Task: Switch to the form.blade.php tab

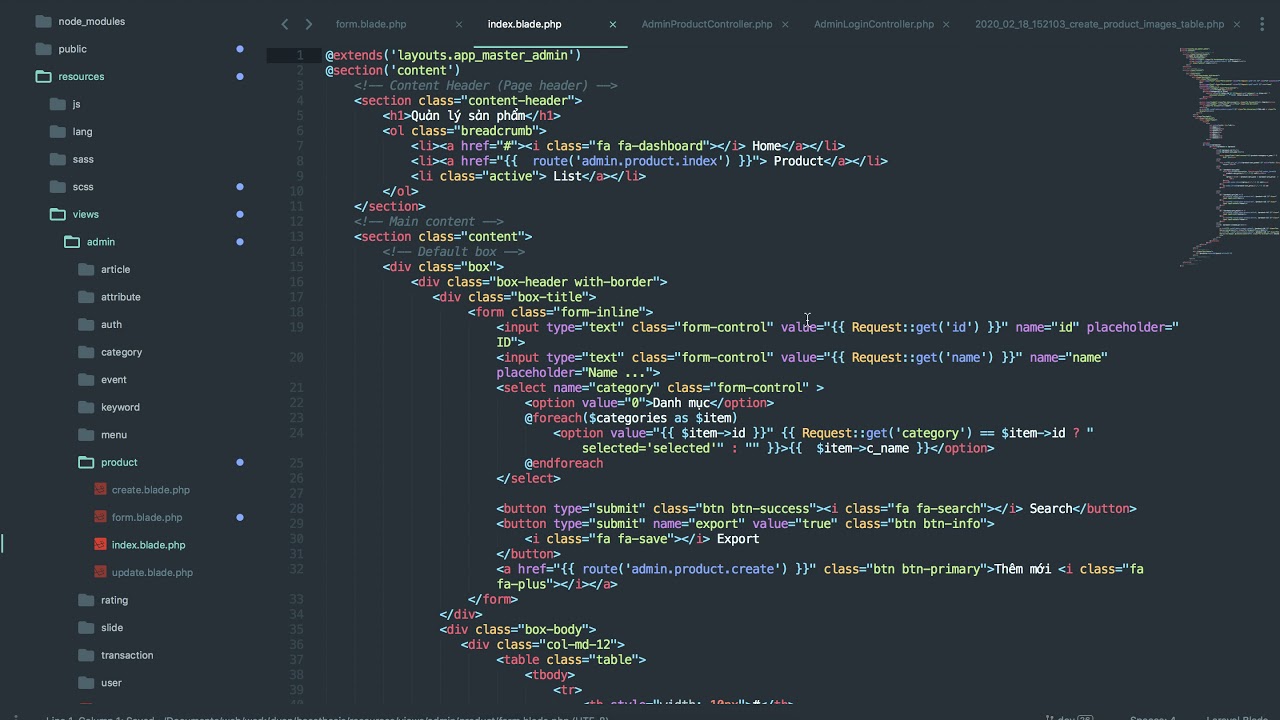Action: pyautogui.click(x=371, y=24)
